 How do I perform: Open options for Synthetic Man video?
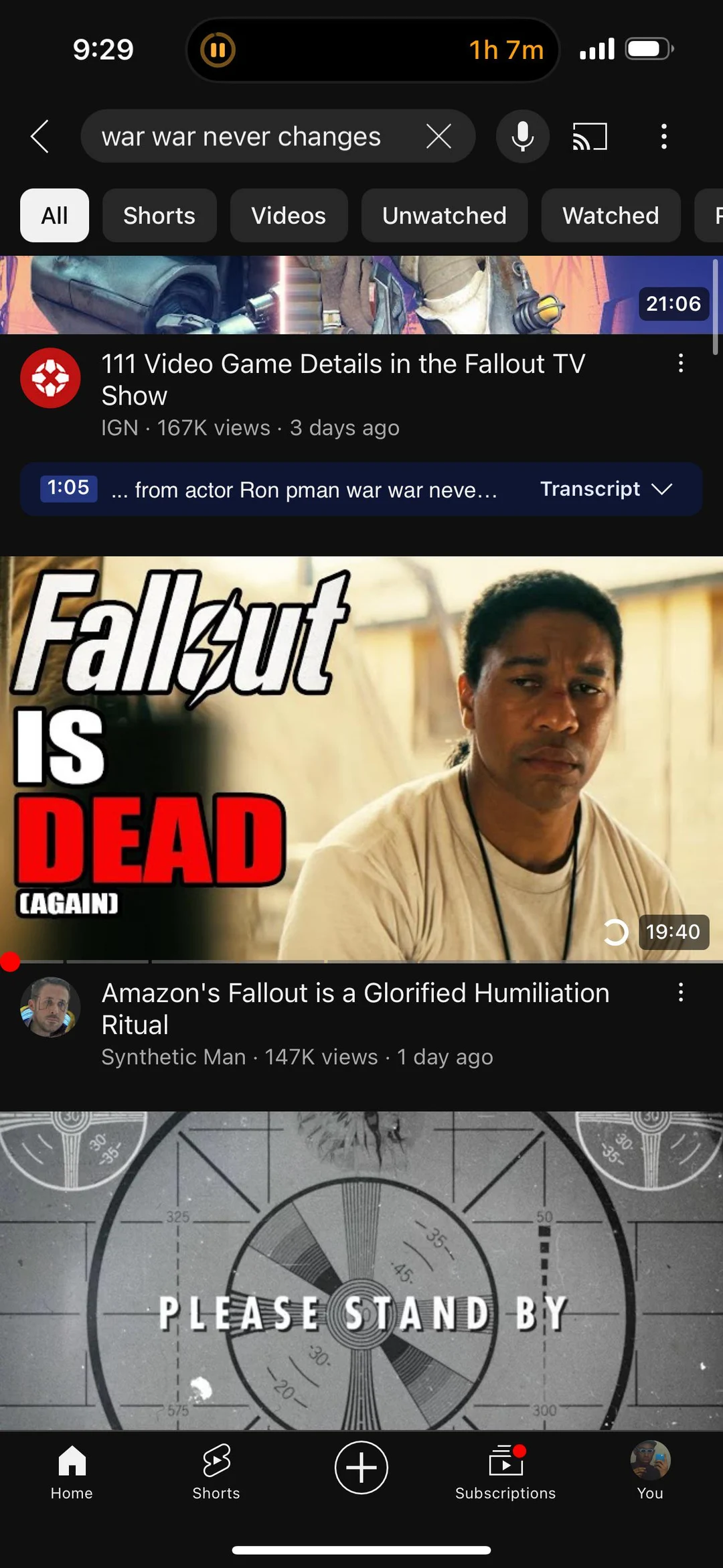pyautogui.click(x=681, y=993)
